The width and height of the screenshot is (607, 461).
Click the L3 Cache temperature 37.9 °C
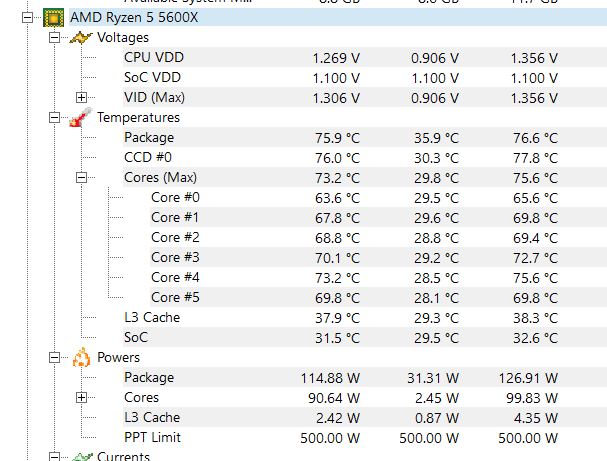[x=337, y=318]
